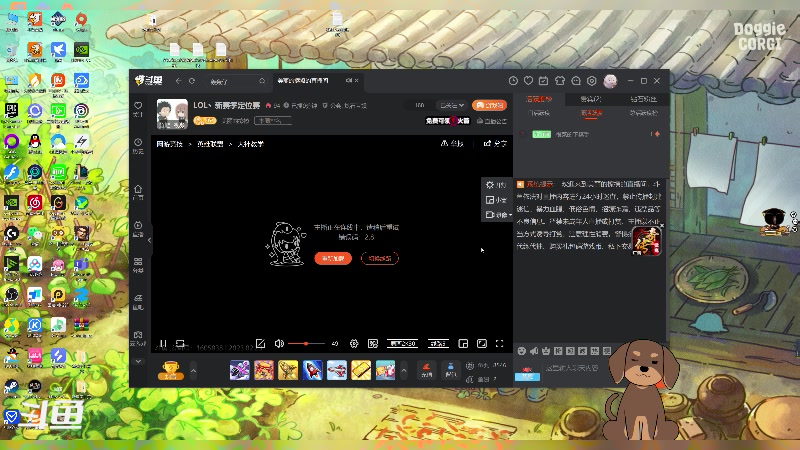Go back using the Douyu back arrow
The width and height of the screenshot is (800, 450).
click(x=178, y=81)
